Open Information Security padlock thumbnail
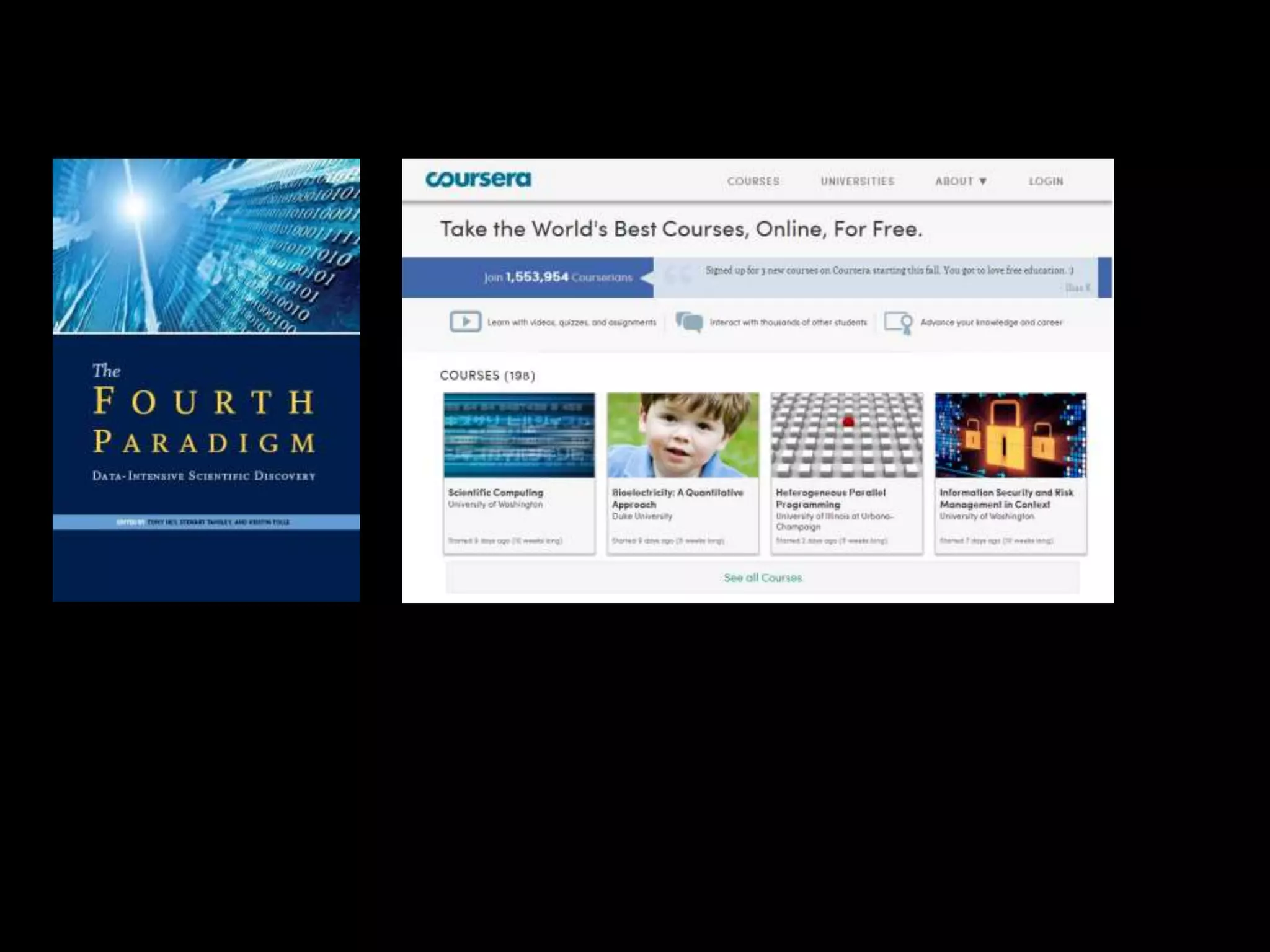The image size is (1270, 952). [1010, 435]
